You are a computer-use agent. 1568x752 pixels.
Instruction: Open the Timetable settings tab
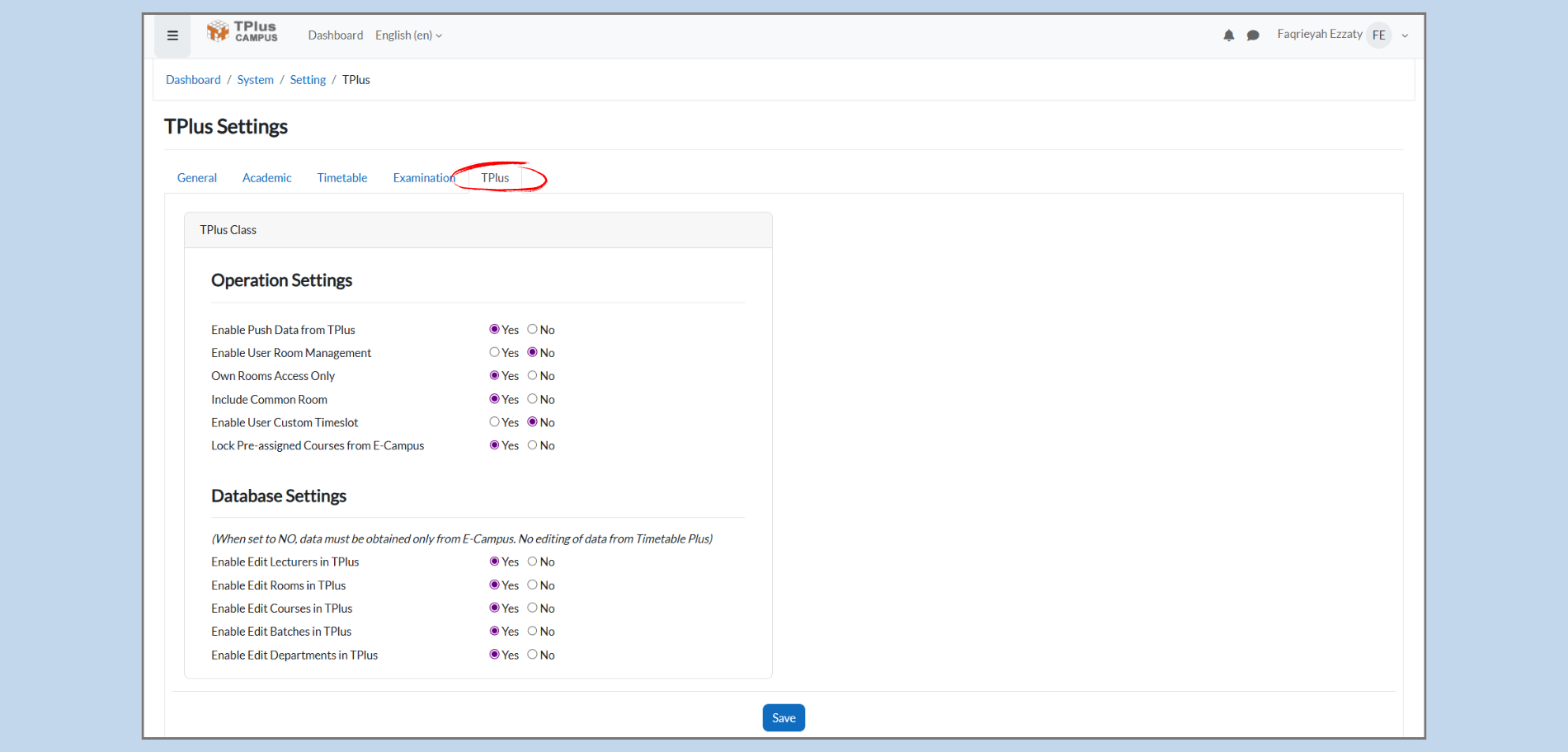coord(342,178)
